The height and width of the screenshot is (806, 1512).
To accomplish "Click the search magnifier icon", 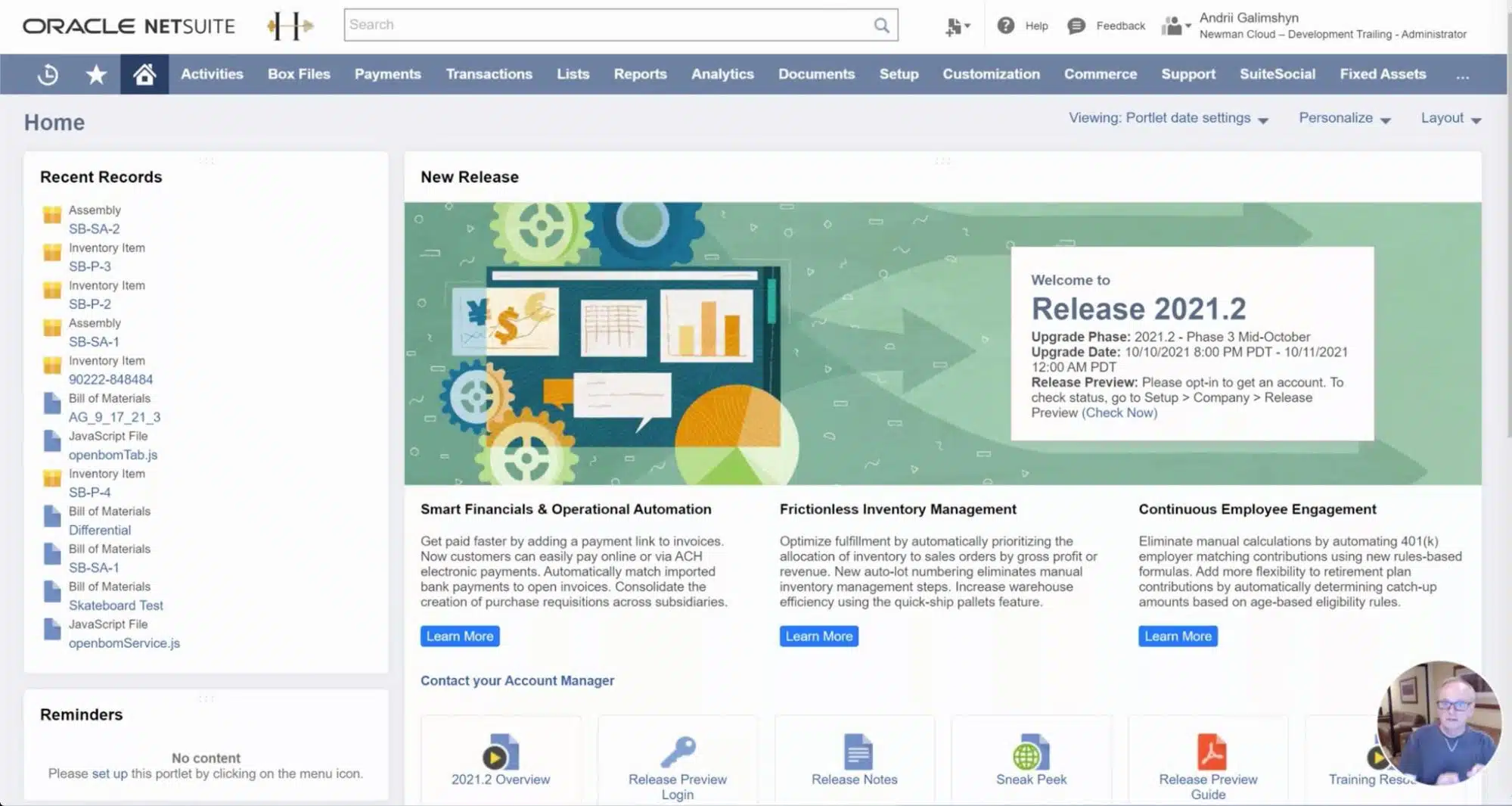I will 882,25.
